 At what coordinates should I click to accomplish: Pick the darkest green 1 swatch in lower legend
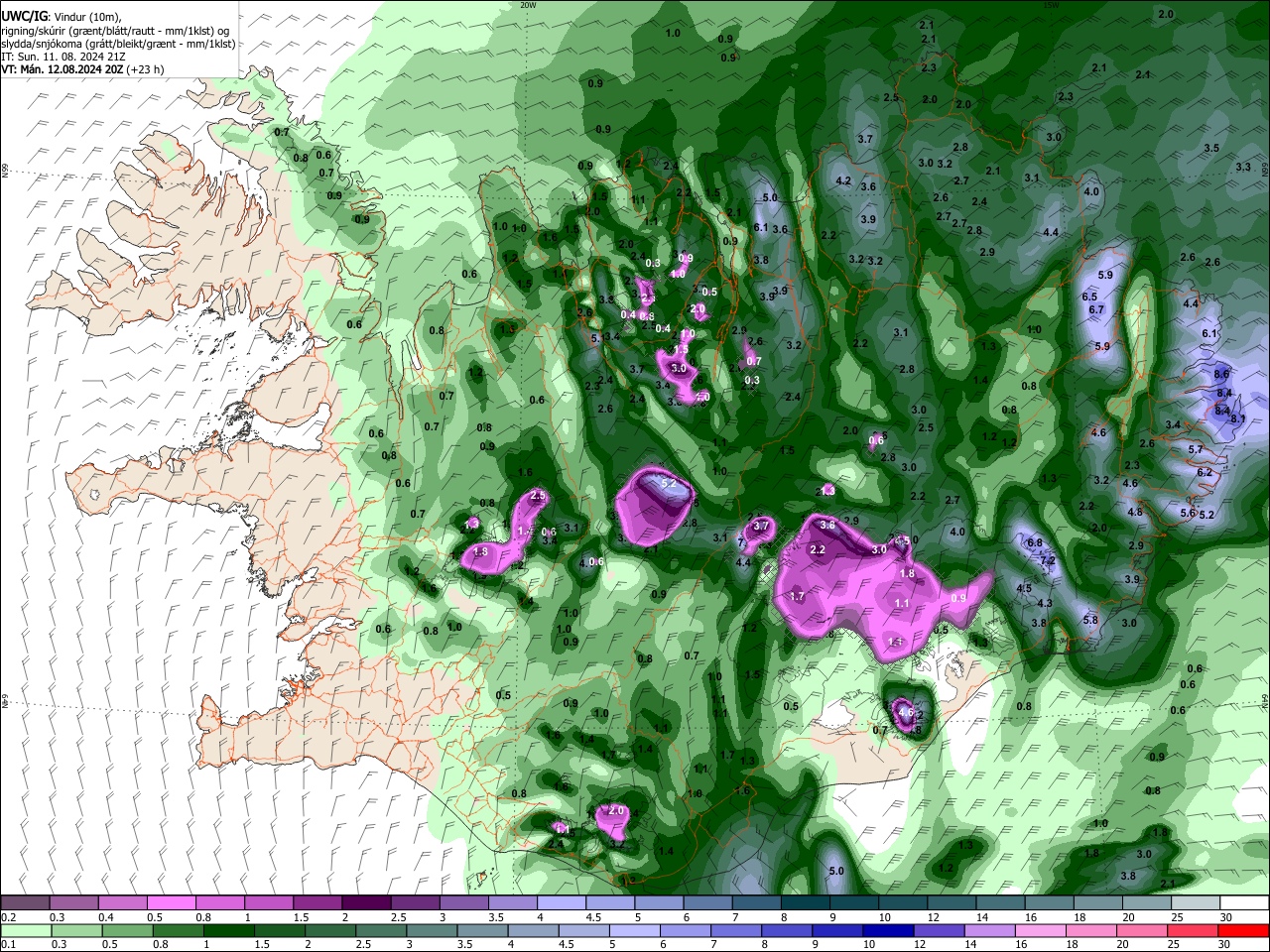[x=229, y=930]
